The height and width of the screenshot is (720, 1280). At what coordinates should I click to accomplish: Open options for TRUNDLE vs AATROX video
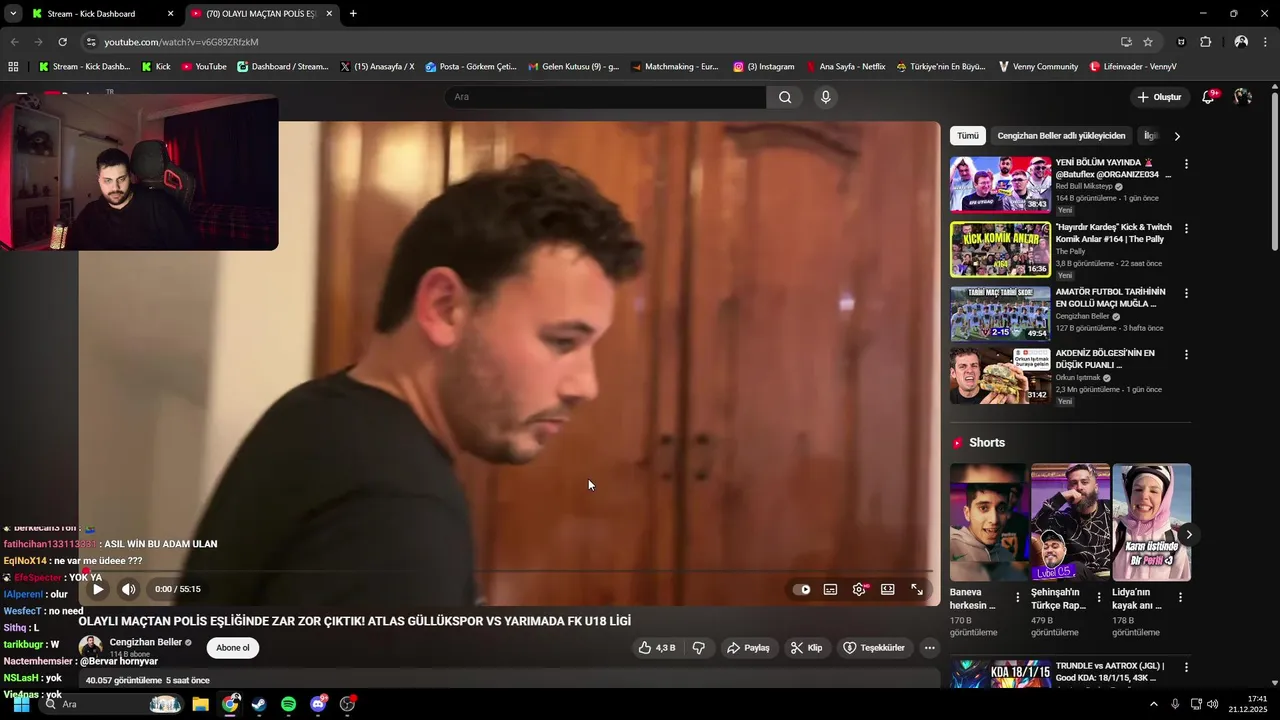[1187, 667]
